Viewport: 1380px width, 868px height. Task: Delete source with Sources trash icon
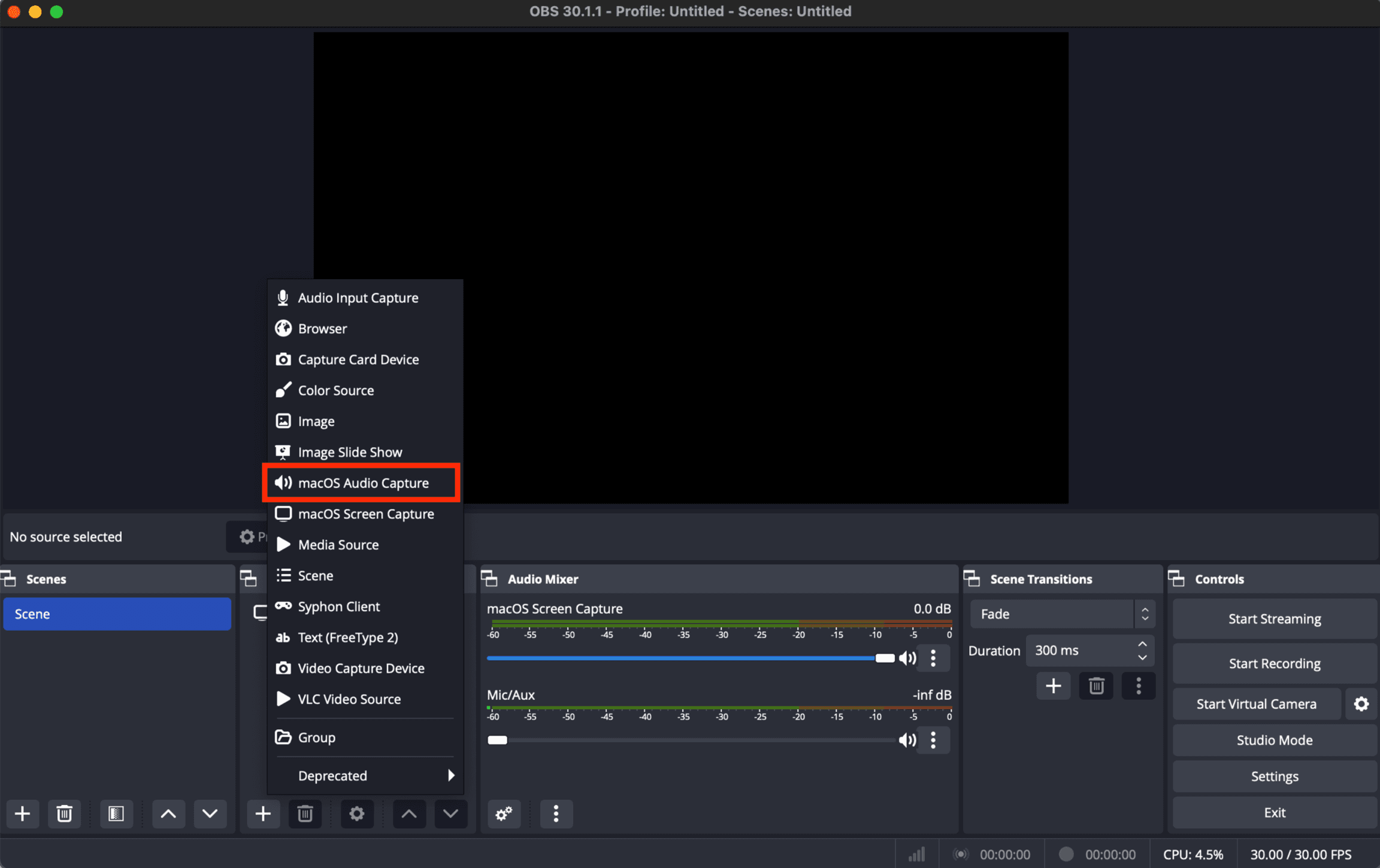click(x=305, y=813)
